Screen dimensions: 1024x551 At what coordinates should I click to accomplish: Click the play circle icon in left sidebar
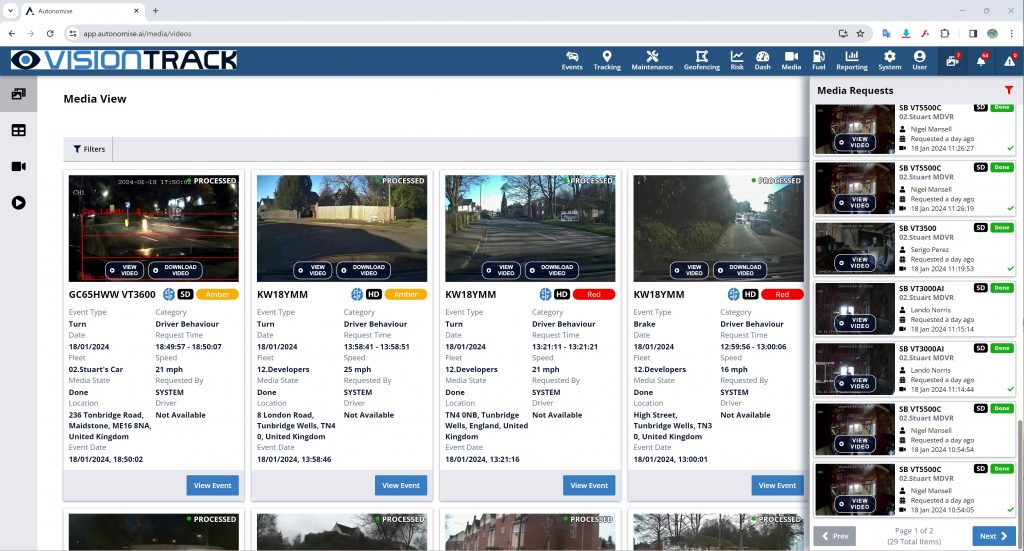(18, 202)
